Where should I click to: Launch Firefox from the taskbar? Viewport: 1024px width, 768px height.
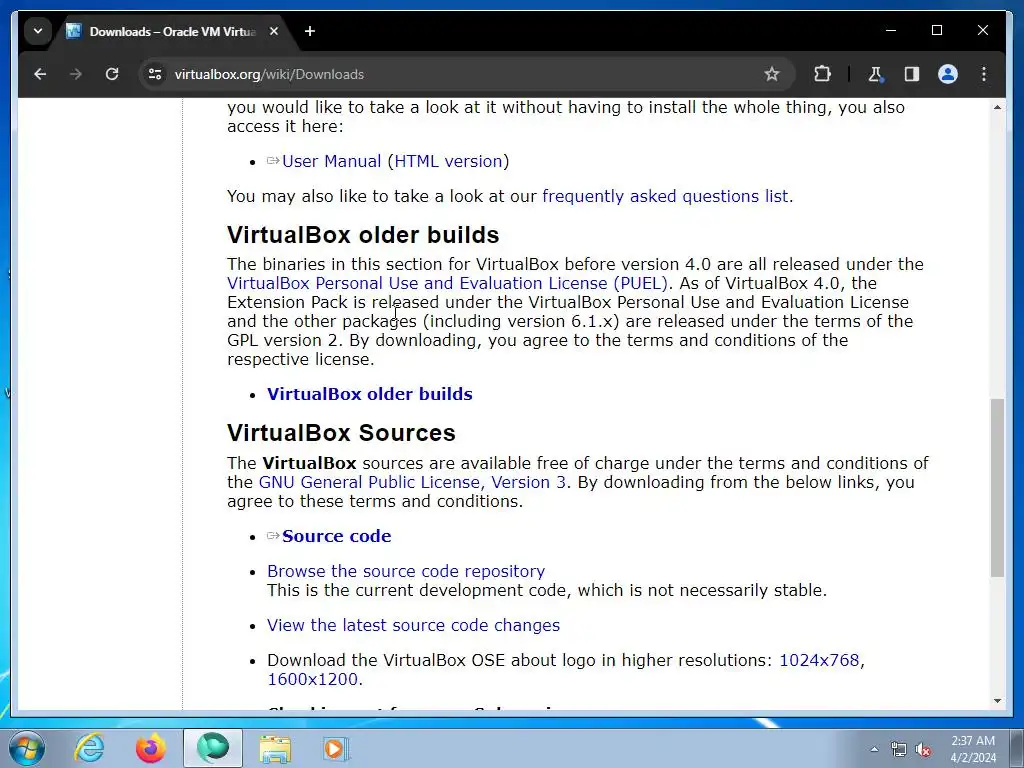point(151,748)
